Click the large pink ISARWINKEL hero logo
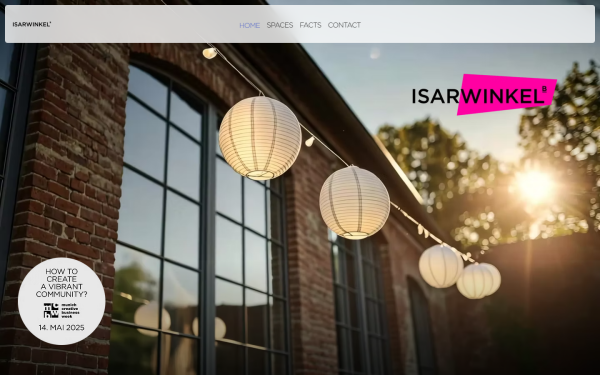600x375 pixels. coord(484,95)
